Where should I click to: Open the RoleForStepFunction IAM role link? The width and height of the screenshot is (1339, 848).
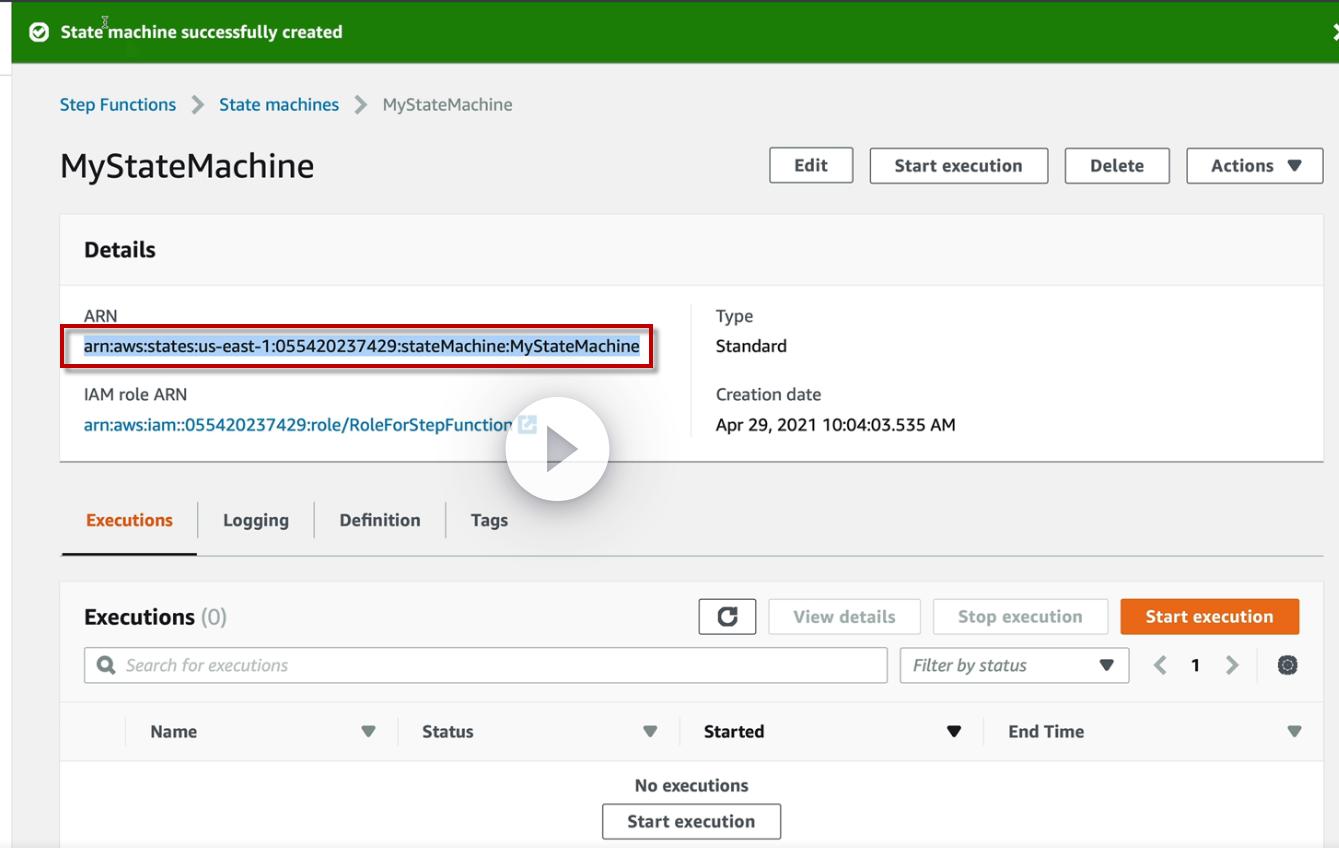[x=298, y=425]
